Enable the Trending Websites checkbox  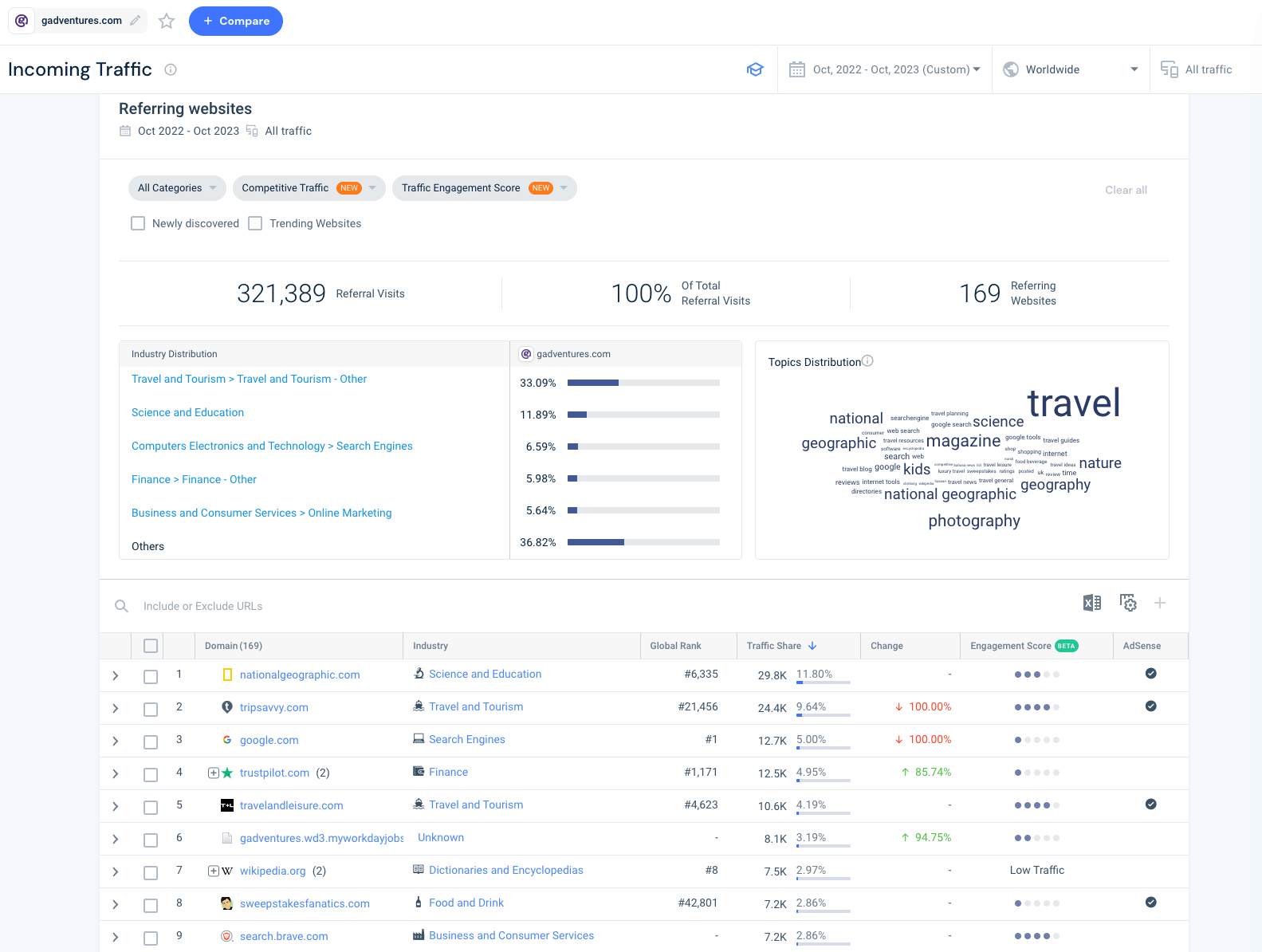(255, 223)
